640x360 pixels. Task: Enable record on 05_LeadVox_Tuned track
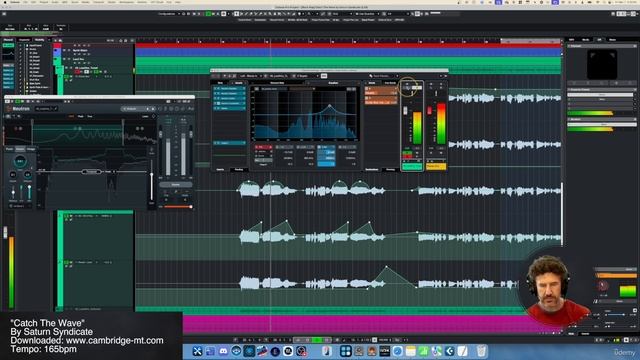coord(77,72)
